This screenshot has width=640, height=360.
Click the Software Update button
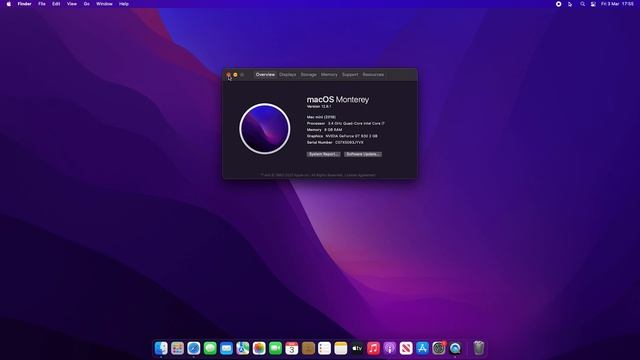(x=363, y=154)
